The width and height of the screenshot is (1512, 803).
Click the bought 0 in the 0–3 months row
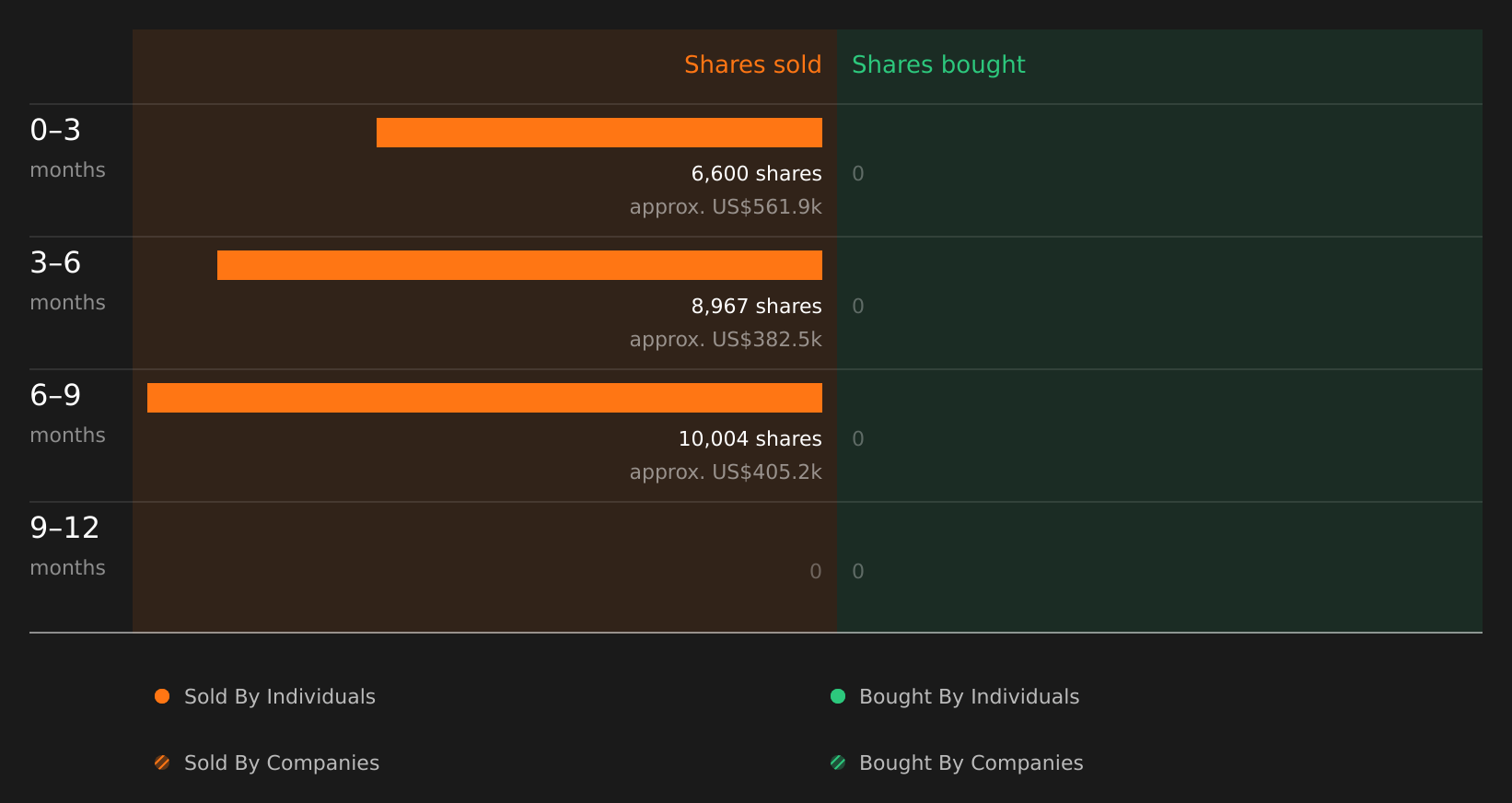[x=858, y=173]
